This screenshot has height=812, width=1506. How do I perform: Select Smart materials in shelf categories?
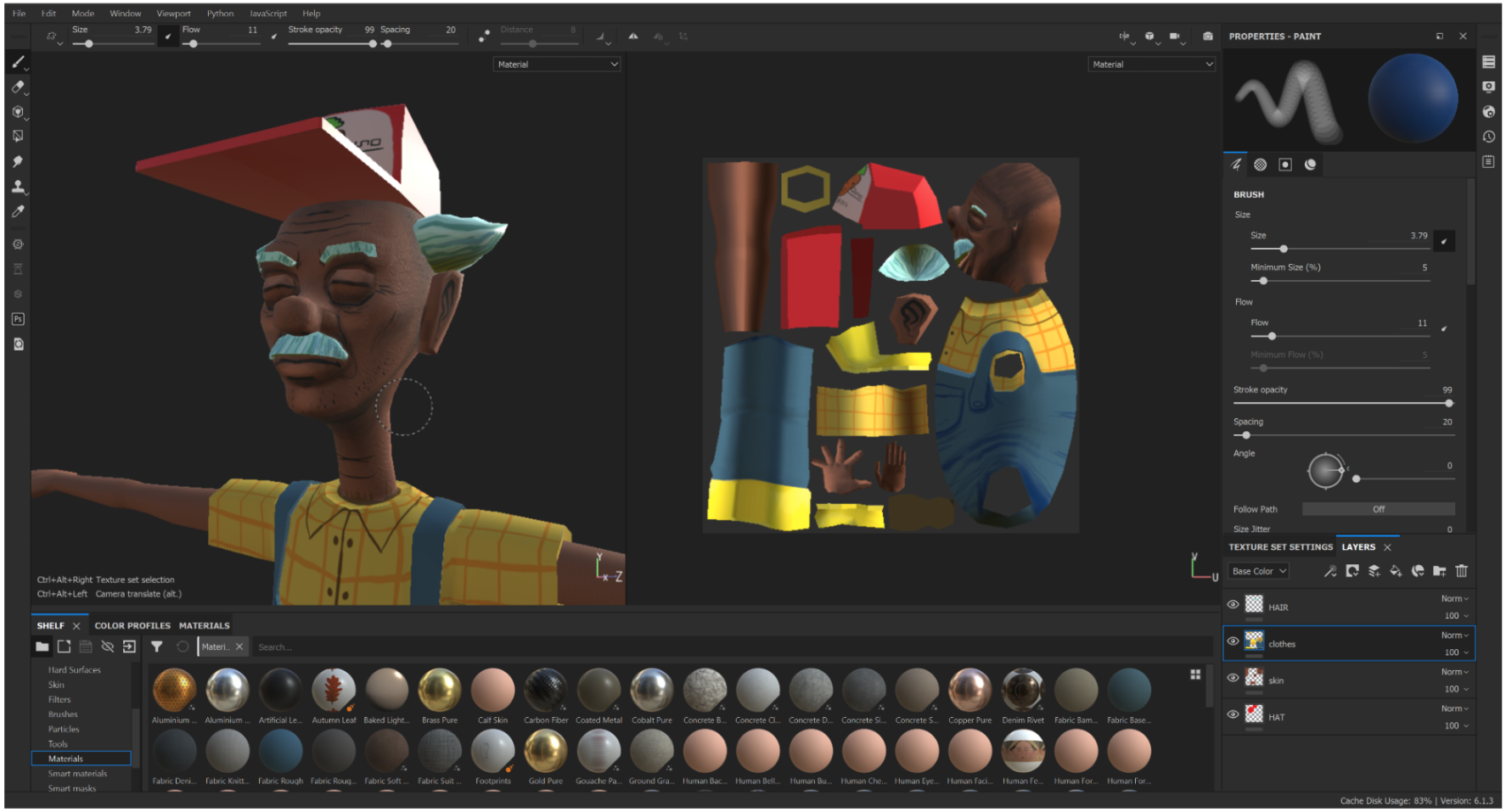click(77, 774)
